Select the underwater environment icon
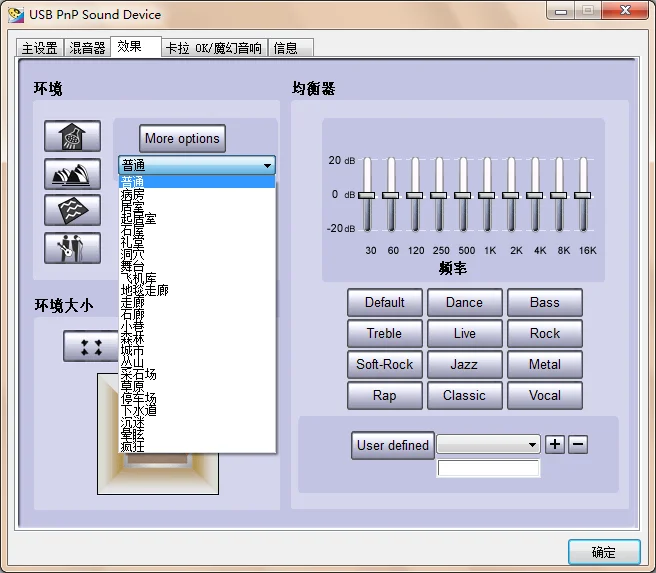The height and width of the screenshot is (573, 656). click(72, 210)
